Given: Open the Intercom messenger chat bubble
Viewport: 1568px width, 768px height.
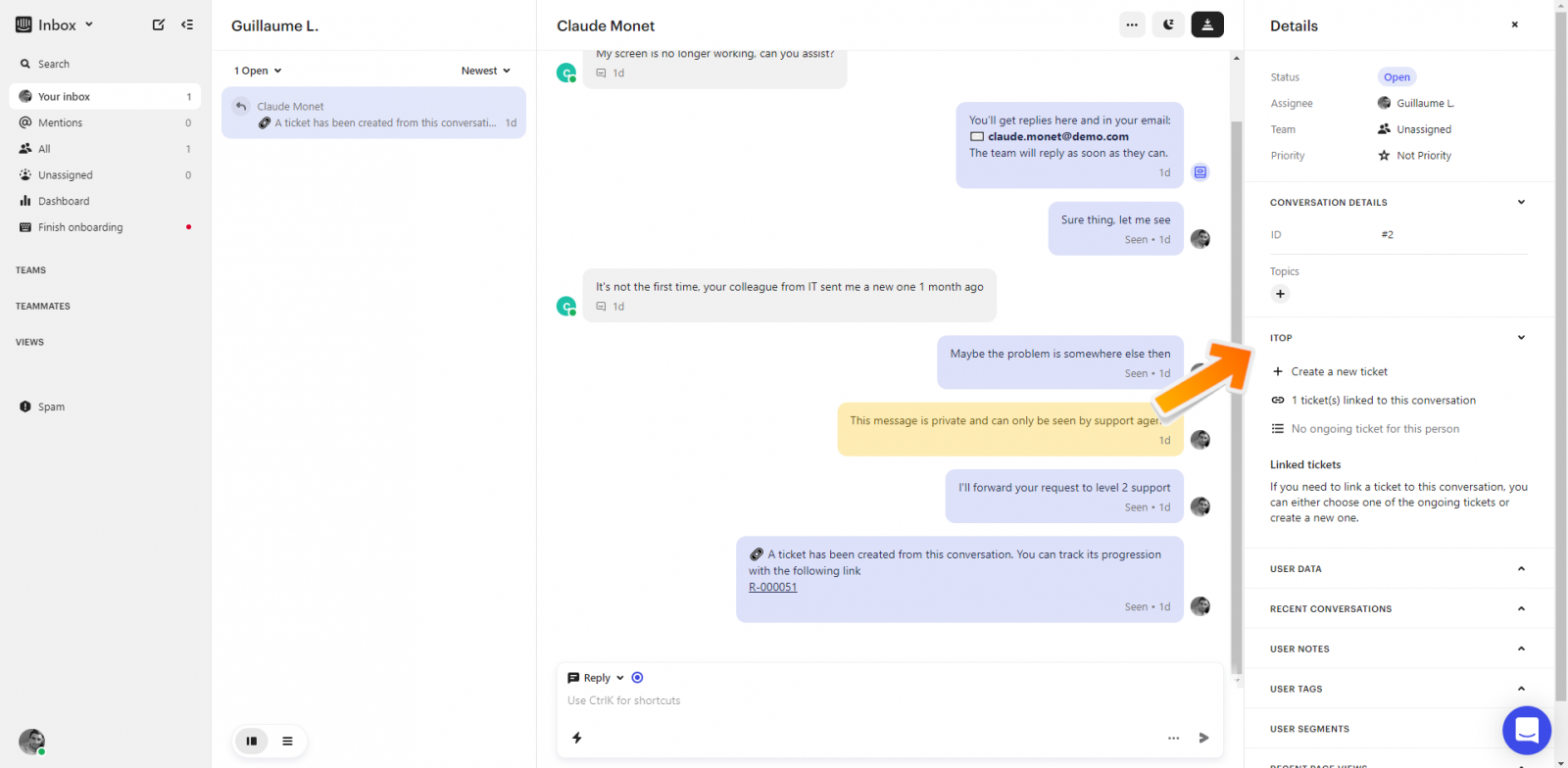Looking at the screenshot, I should click(x=1526, y=730).
